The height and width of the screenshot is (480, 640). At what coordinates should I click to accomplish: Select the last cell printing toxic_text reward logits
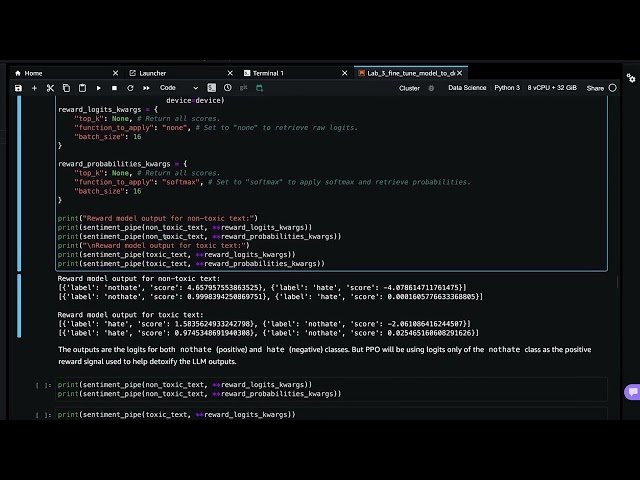[331, 414]
